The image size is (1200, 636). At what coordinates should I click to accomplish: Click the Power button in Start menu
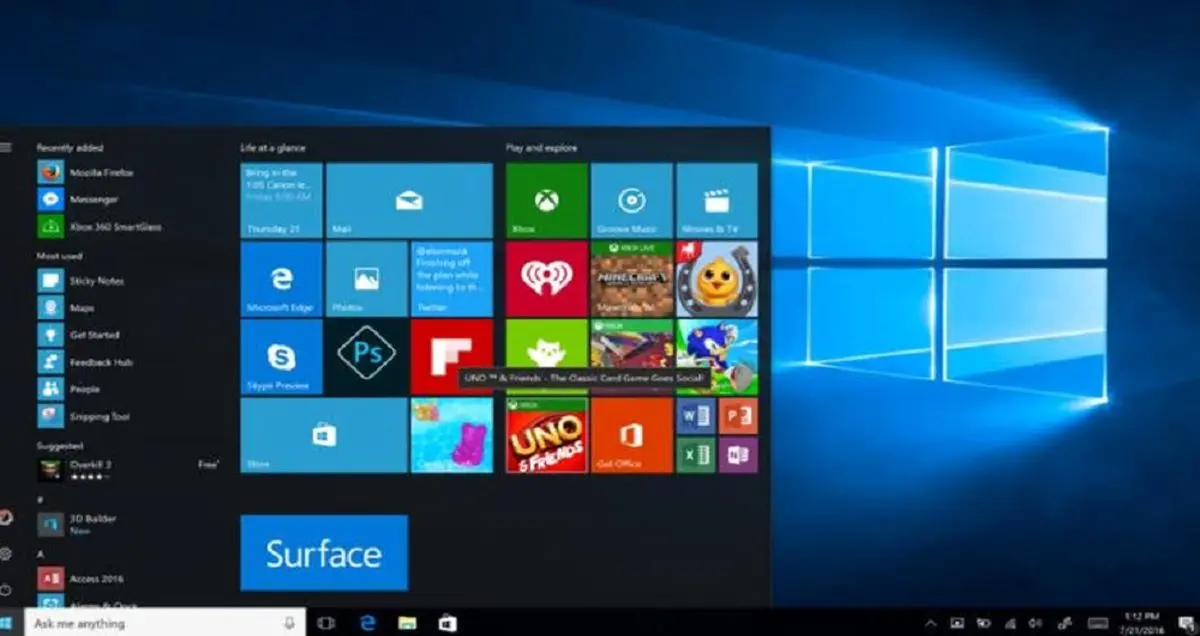pyautogui.click(x=7, y=590)
